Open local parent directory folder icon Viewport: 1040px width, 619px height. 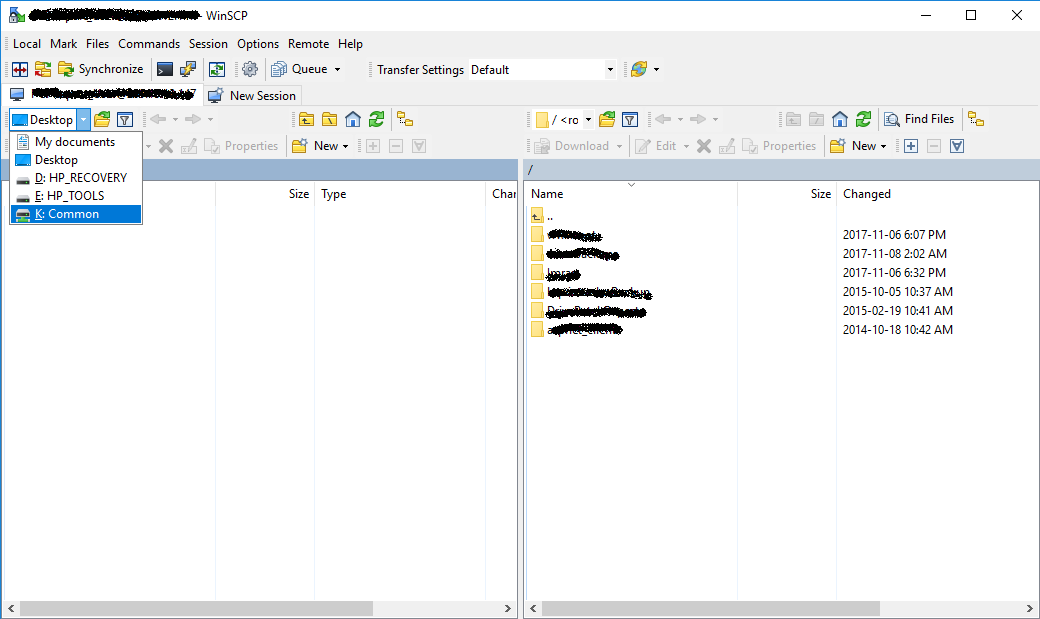pyautogui.click(x=306, y=120)
